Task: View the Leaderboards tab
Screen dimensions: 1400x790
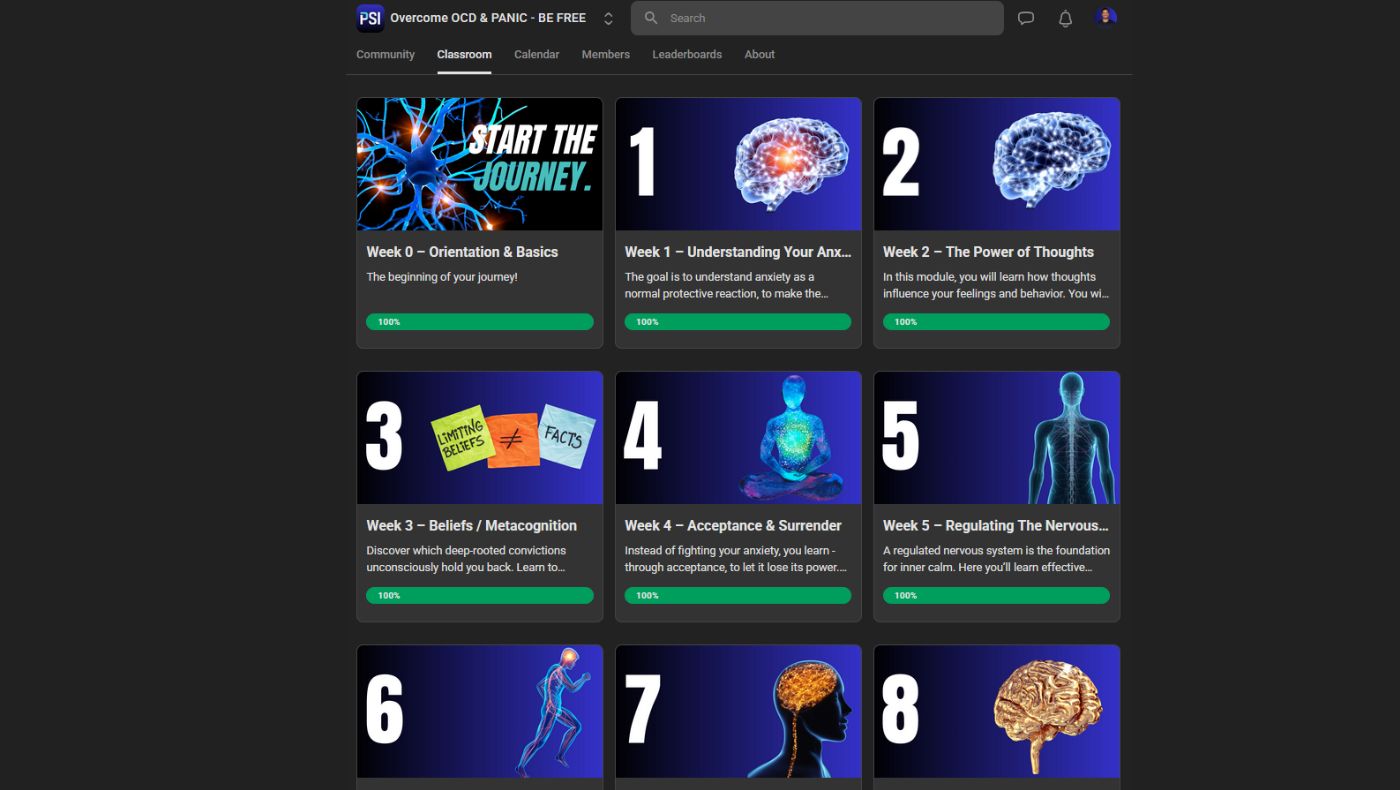Action: point(687,54)
